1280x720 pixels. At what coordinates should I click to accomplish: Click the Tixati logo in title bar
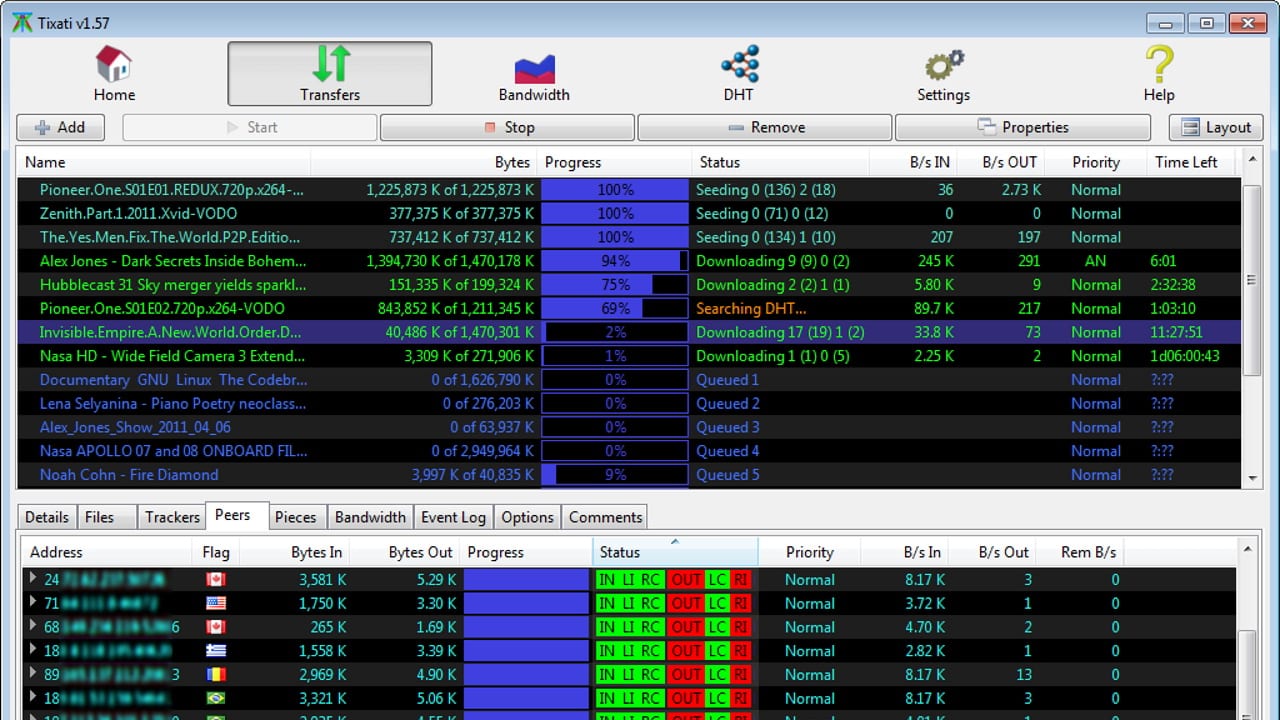point(21,22)
